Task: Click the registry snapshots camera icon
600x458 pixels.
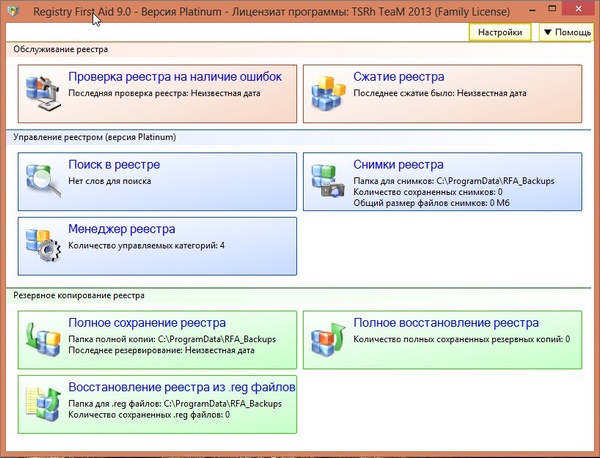Action: 328,181
